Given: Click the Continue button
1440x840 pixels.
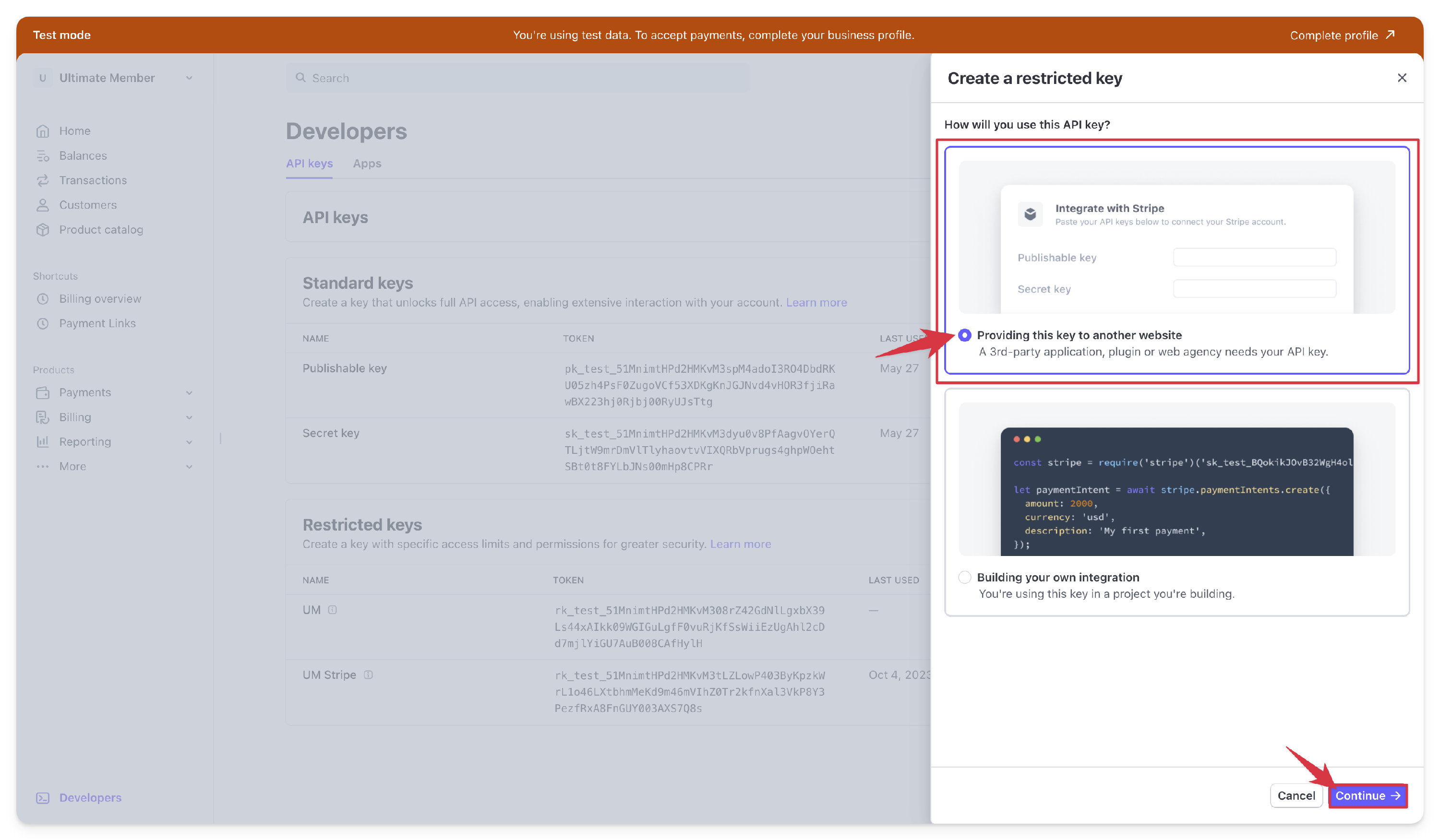Looking at the screenshot, I should coord(1367,795).
